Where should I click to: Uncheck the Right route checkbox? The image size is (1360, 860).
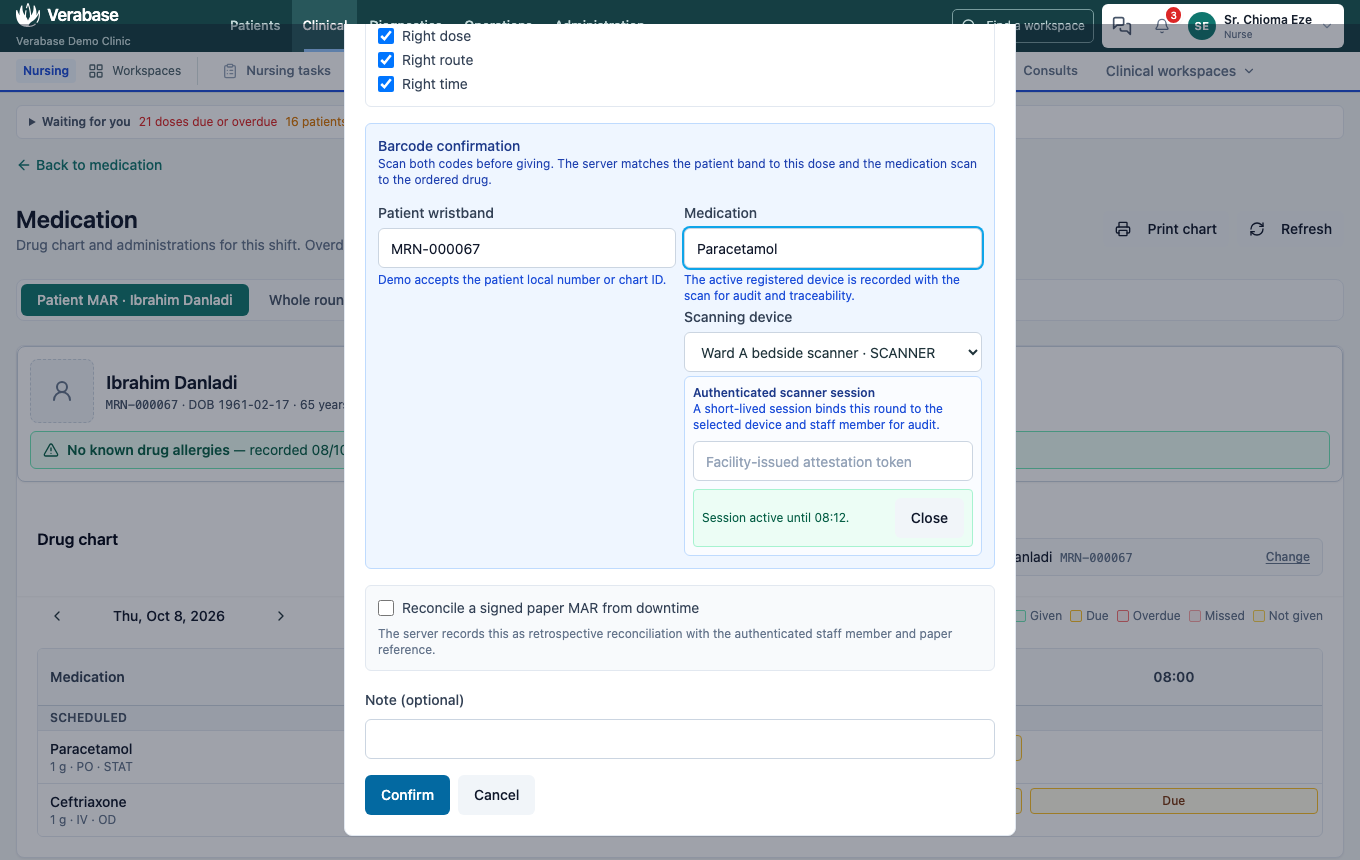click(386, 60)
